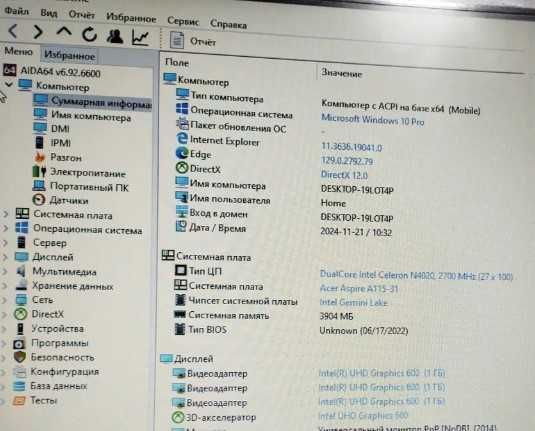Go up one level with Up arrow
Viewport: 535px width, 431px height.
coord(64,32)
